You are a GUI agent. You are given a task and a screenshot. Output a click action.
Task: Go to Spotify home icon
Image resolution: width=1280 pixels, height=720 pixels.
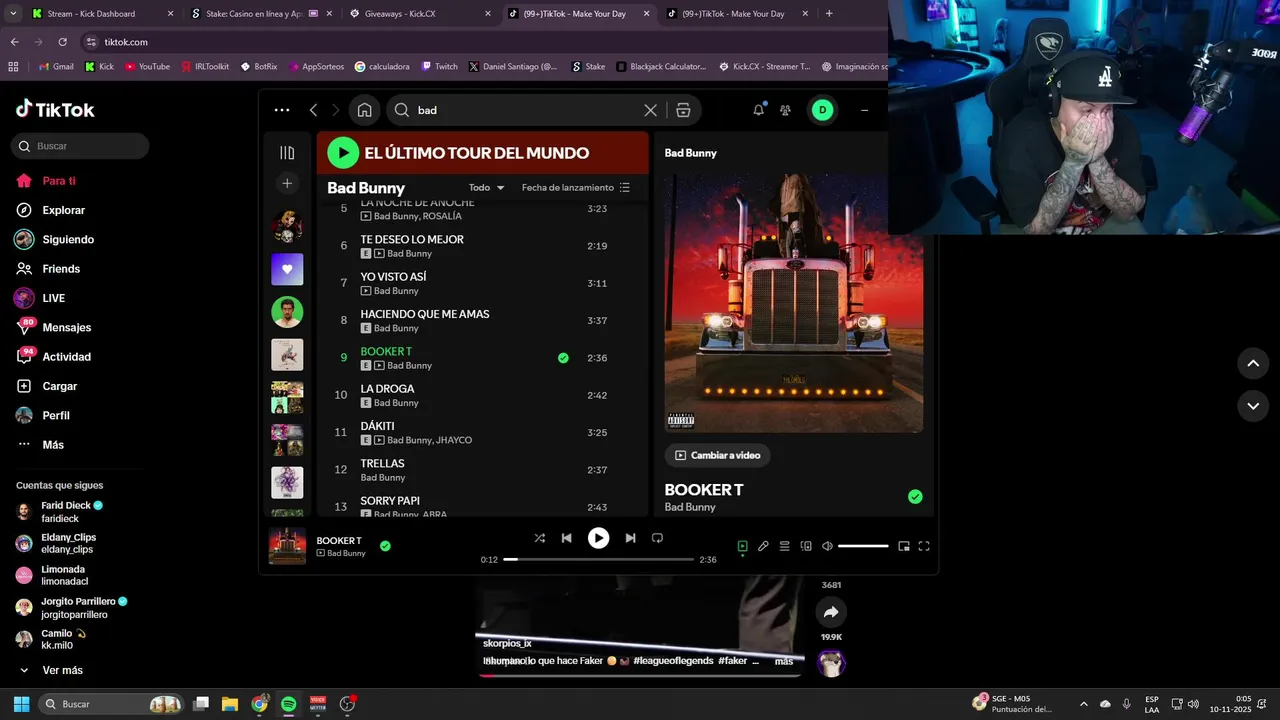pyautogui.click(x=365, y=110)
